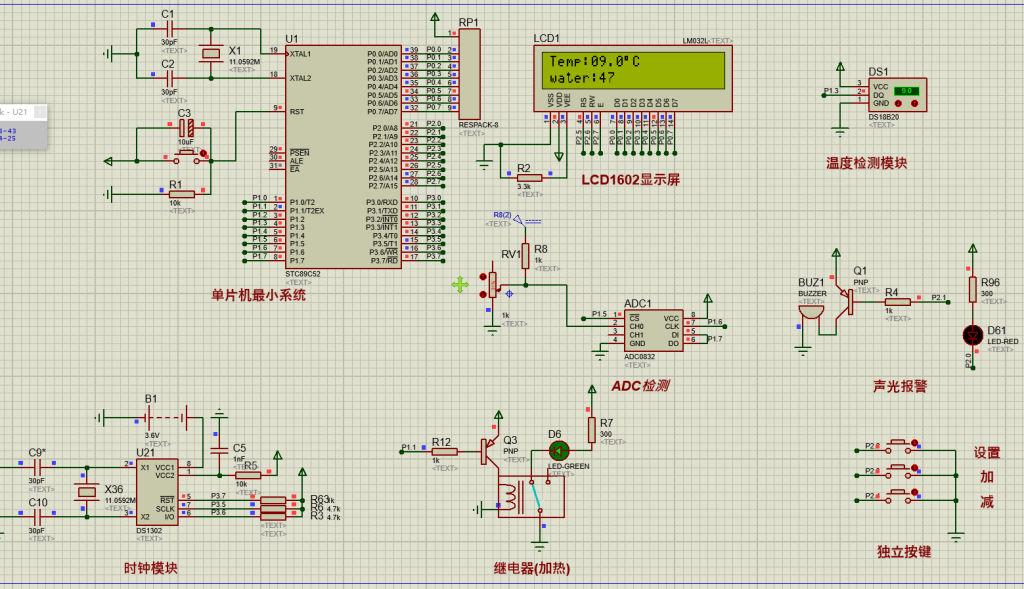The height and width of the screenshot is (589, 1024).
Task: Select the BUZ1 buzzer symbol
Action: click(810, 312)
